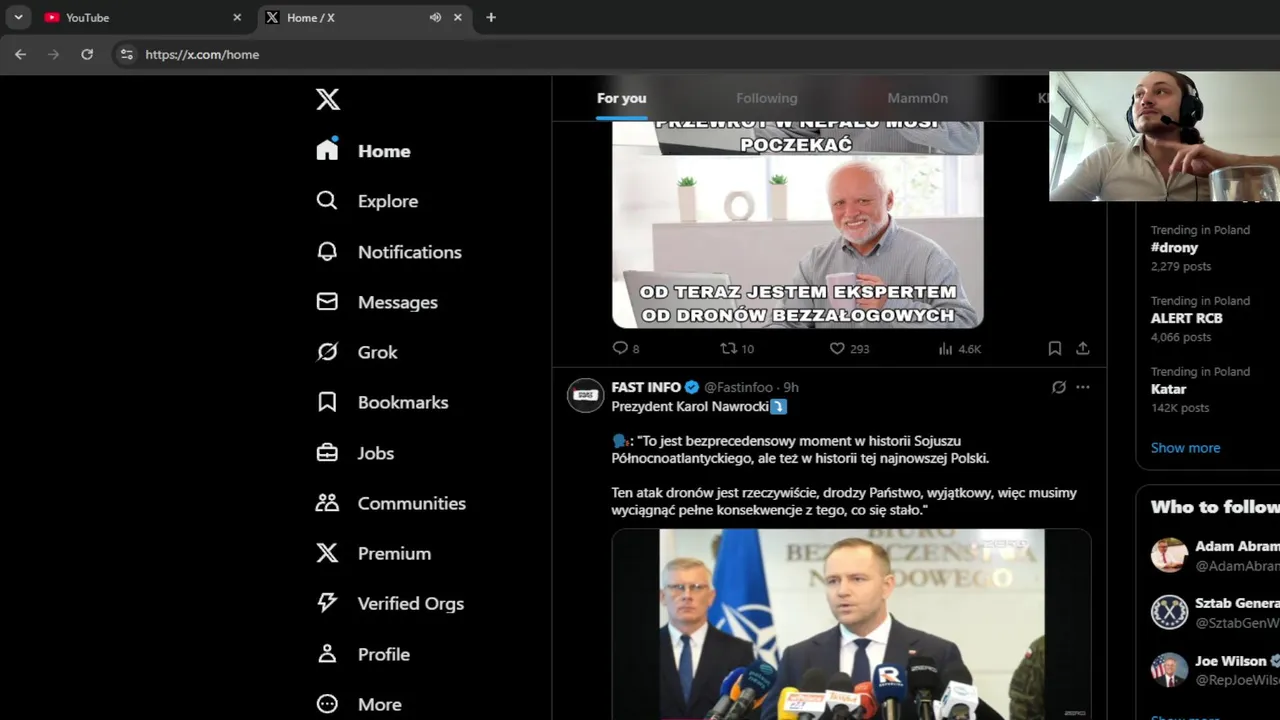Repost the meme post with 10 reposts
Viewport: 1280px width, 720px height.
coord(737,348)
